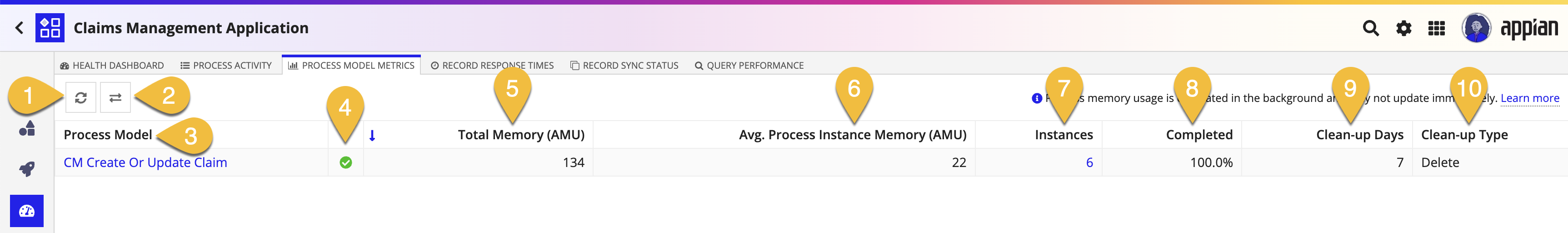Click the swap arrows toolbar button
Viewport: 1568px width, 233px height.
[x=115, y=97]
